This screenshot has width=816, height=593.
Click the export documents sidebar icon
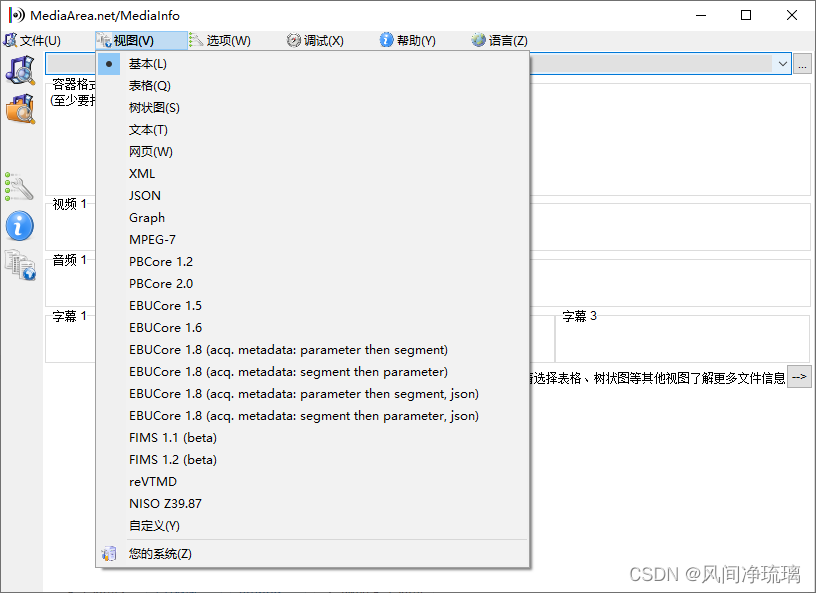20,265
